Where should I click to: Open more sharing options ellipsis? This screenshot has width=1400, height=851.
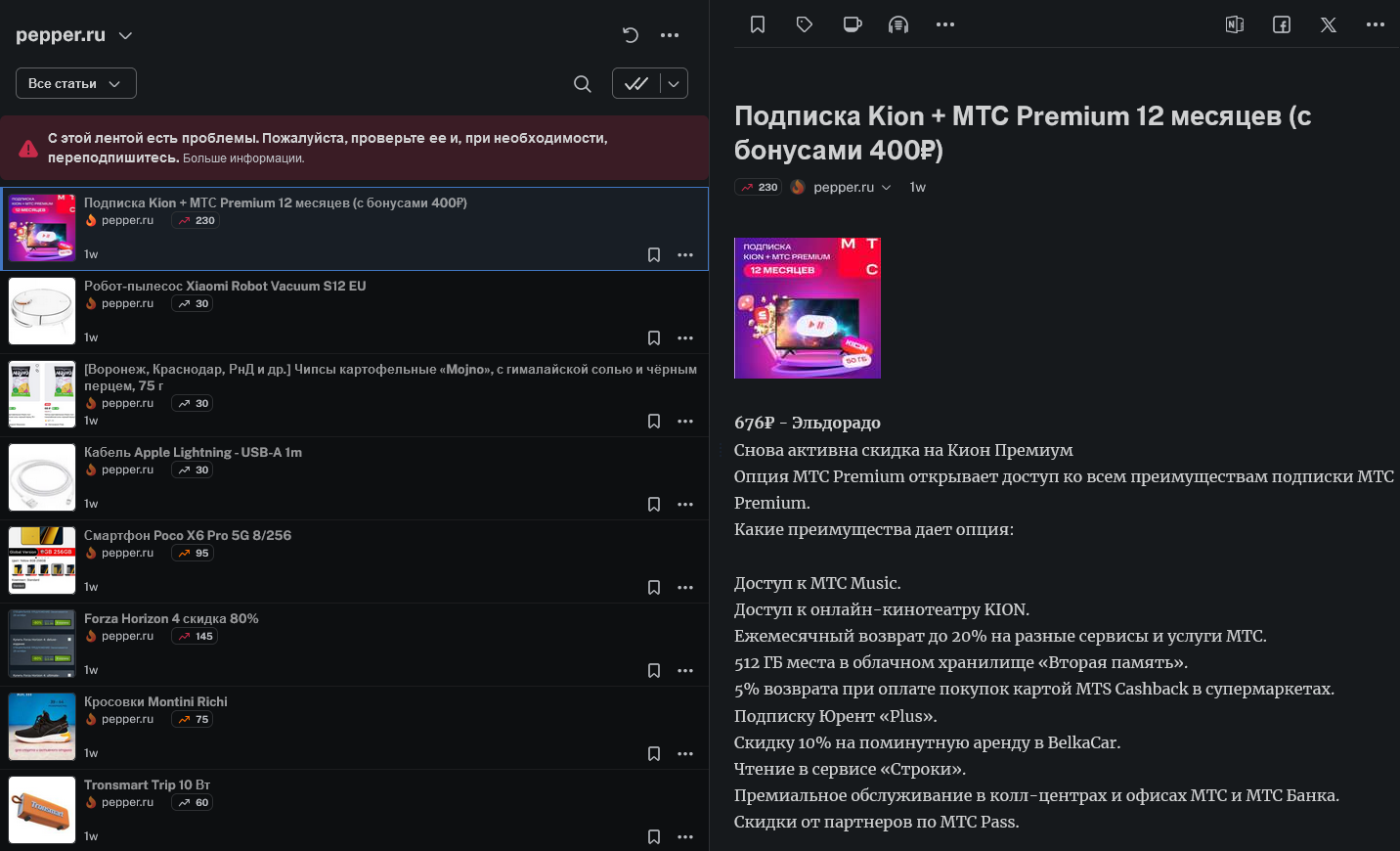(x=1376, y=24)
